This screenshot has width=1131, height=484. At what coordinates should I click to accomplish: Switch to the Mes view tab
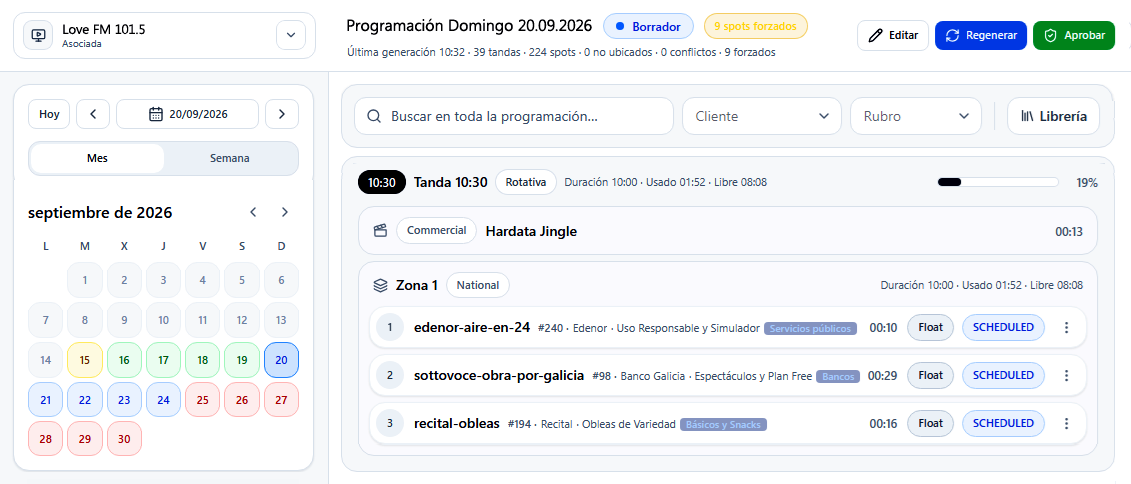97,158
